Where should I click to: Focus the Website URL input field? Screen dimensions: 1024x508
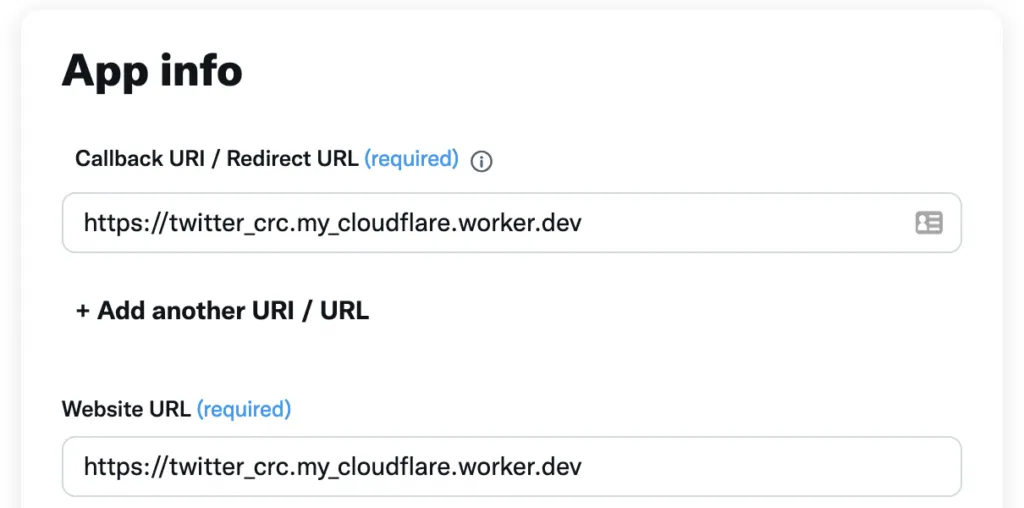(750, 466)
